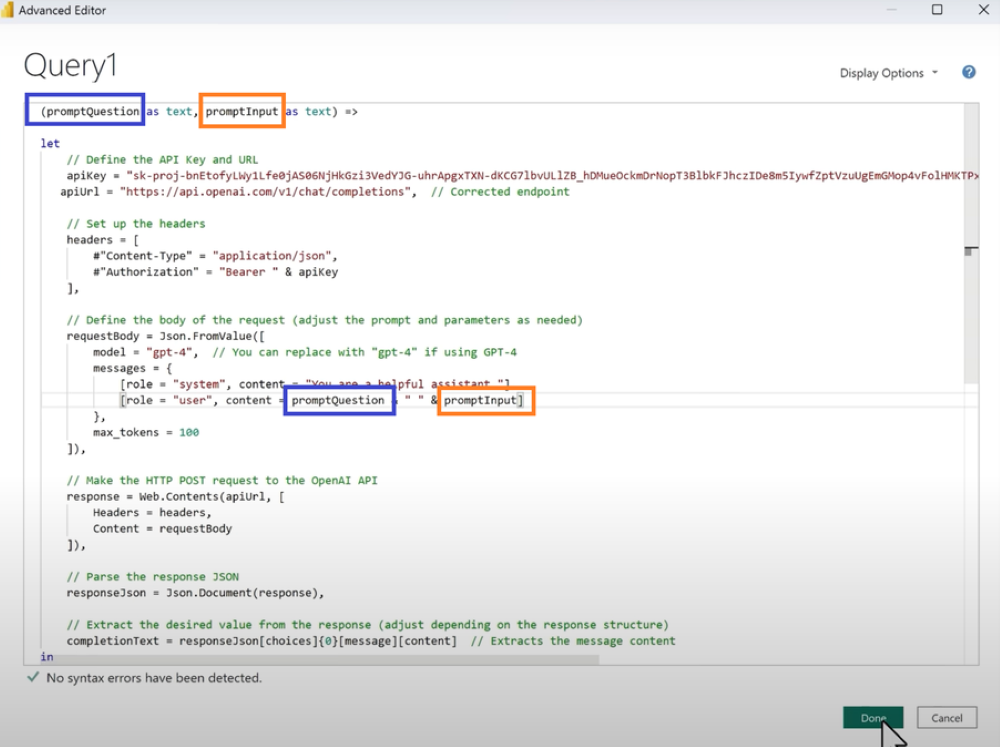The height and width of the screenshot is (747, 1000).
Task: Click the 'Content = requestBody' line
Action: pyautogui.click(x=162, y=529)
